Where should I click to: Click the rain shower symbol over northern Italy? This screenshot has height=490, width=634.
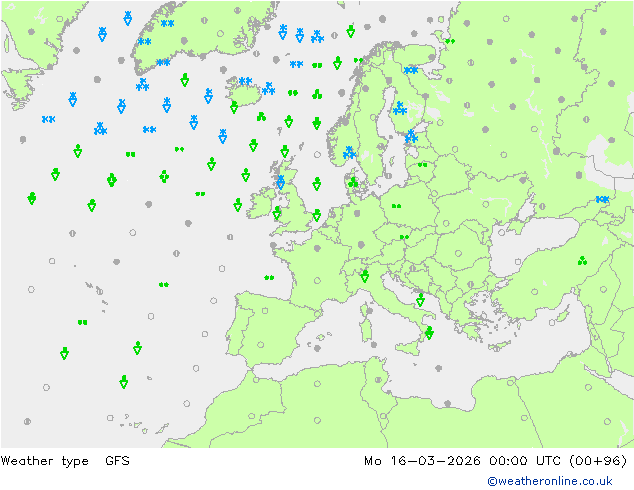click(365, 276)
